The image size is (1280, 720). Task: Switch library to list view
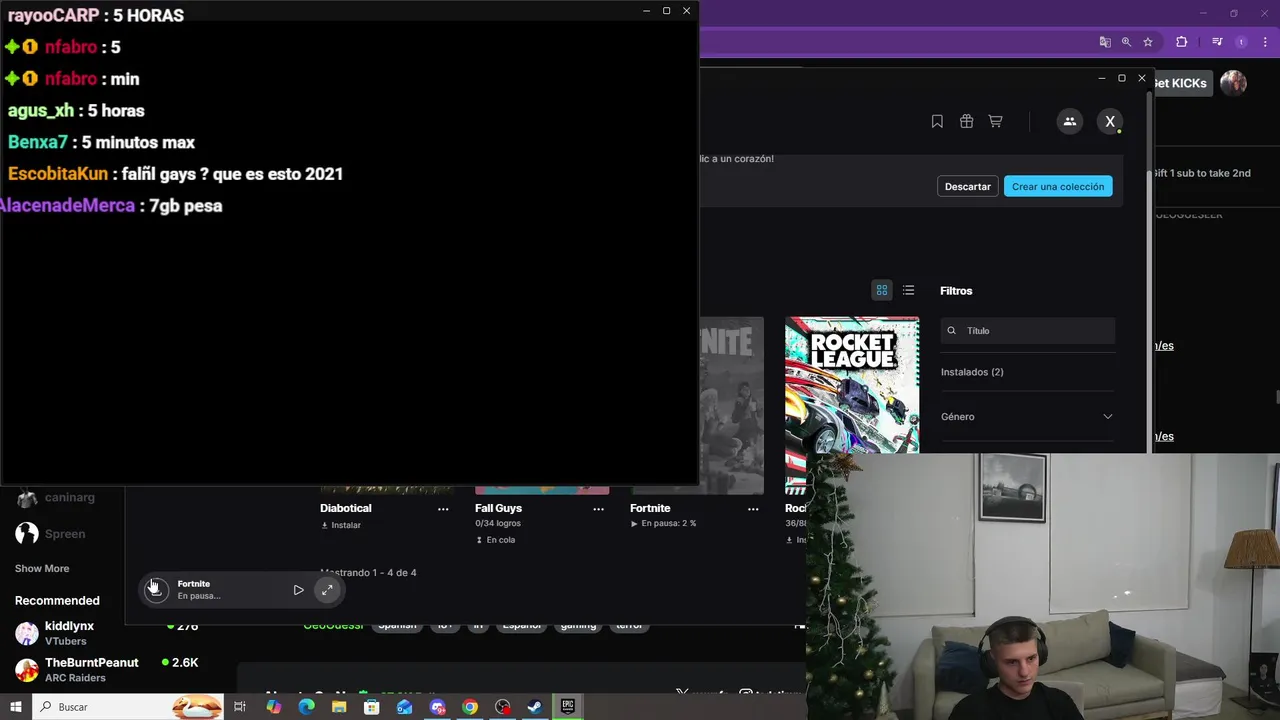908,290
